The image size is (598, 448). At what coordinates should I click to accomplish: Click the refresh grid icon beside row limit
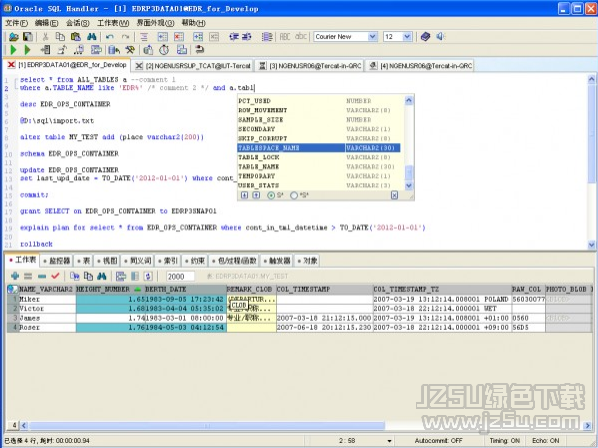coord(148,276)
